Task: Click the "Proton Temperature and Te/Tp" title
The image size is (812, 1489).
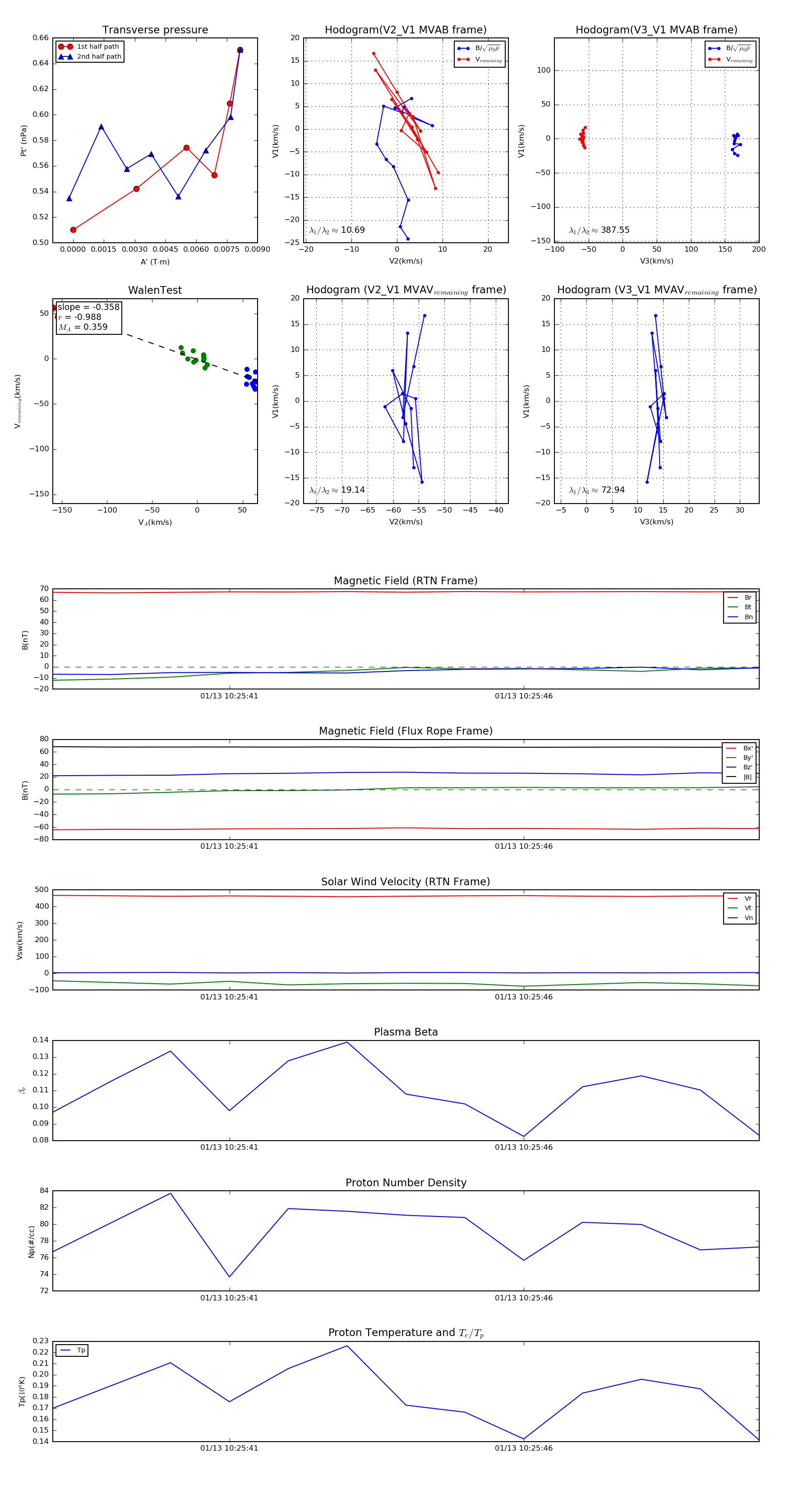Action: (406, 1333)
